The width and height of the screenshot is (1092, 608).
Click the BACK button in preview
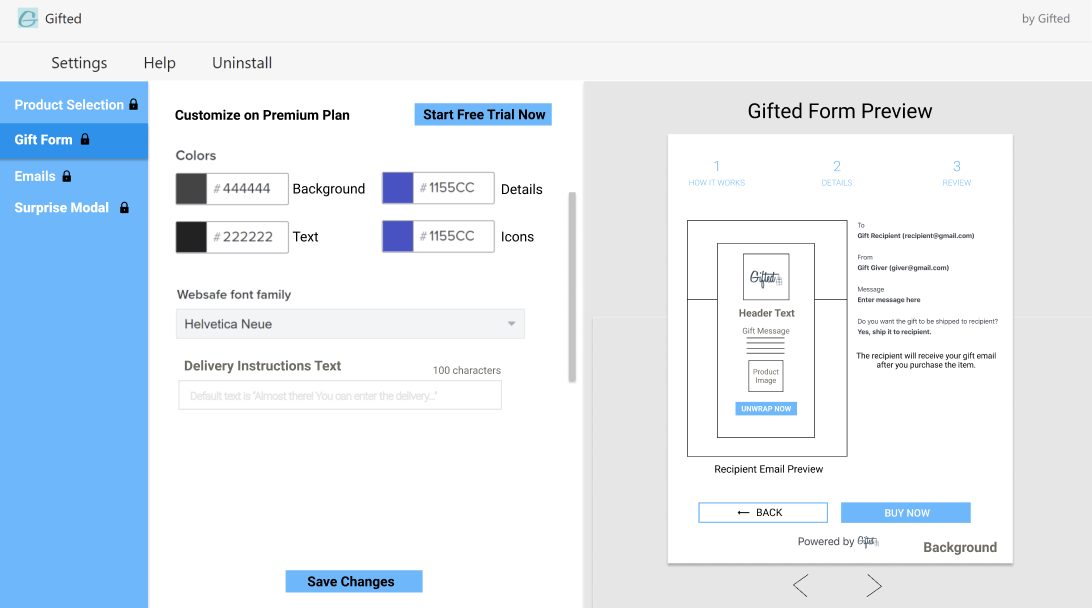pos(763,513)
